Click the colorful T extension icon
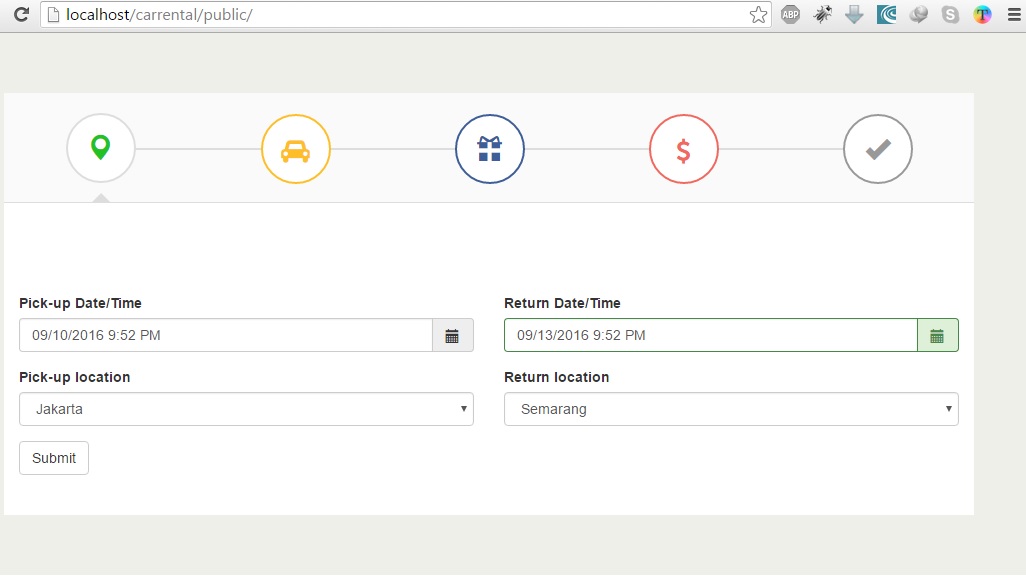This screenshot has width=1026, height=578. click(982, 14)
